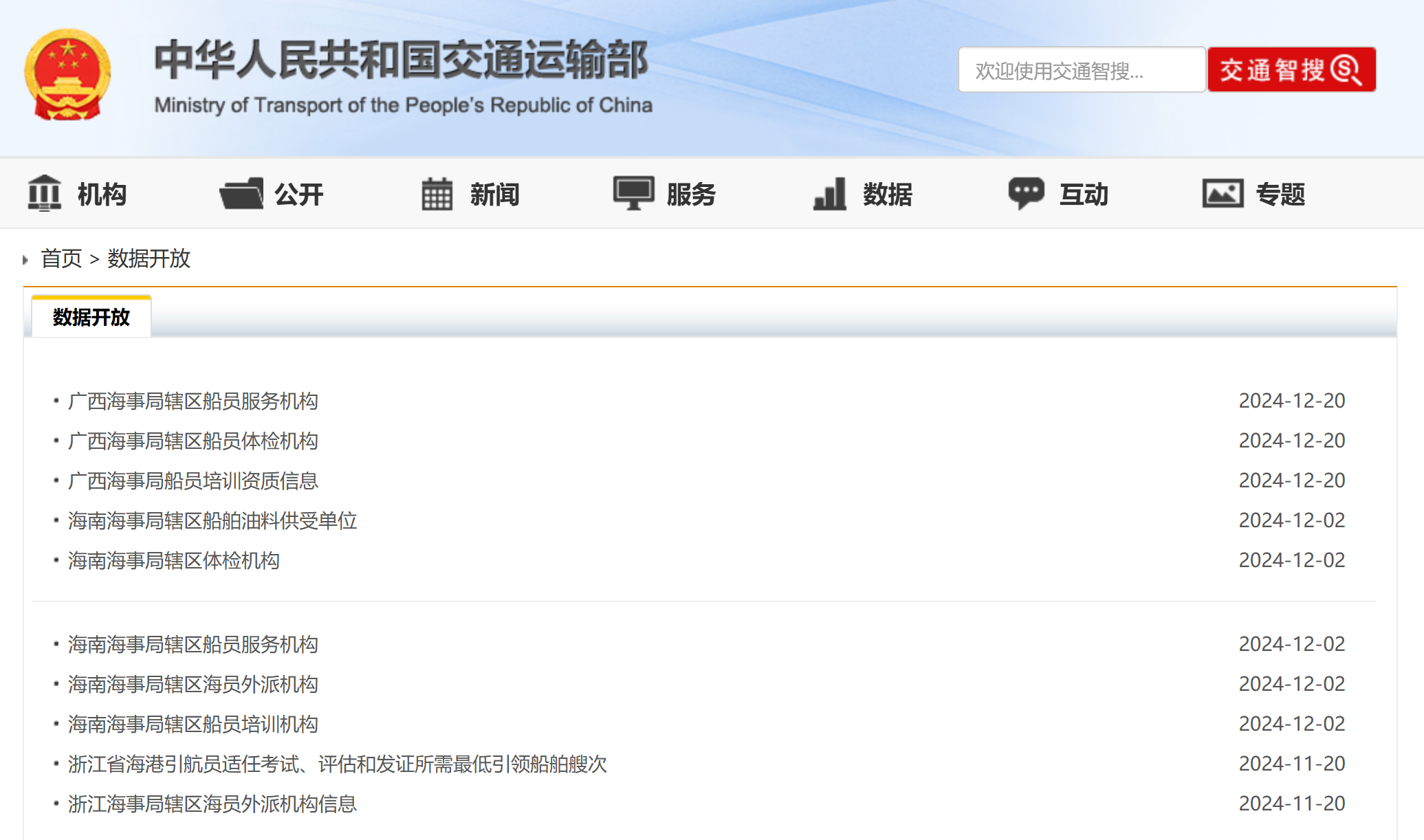Click the 服务 monitor icon
The width and height of the screenshot is (1424, 840).
pos(633,193)
